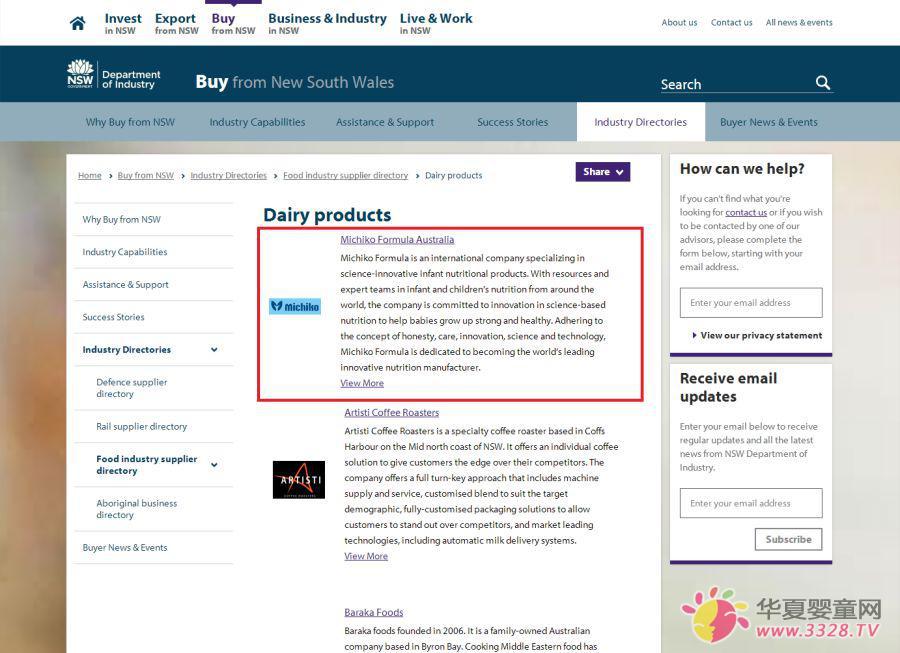Click View More under Artisti Coffee Roasters
Viewport: 900px width, 653px height.
tap(366, 556)
